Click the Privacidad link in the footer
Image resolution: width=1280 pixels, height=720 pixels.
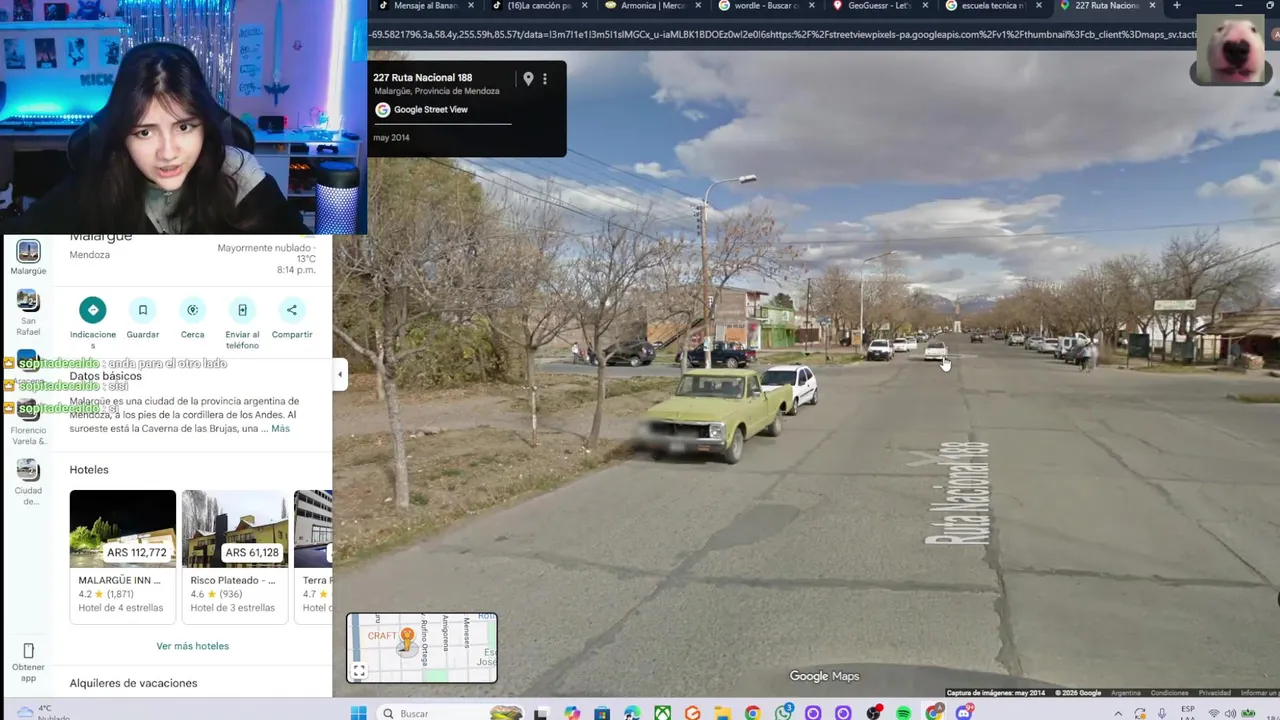pos(1214,693)
